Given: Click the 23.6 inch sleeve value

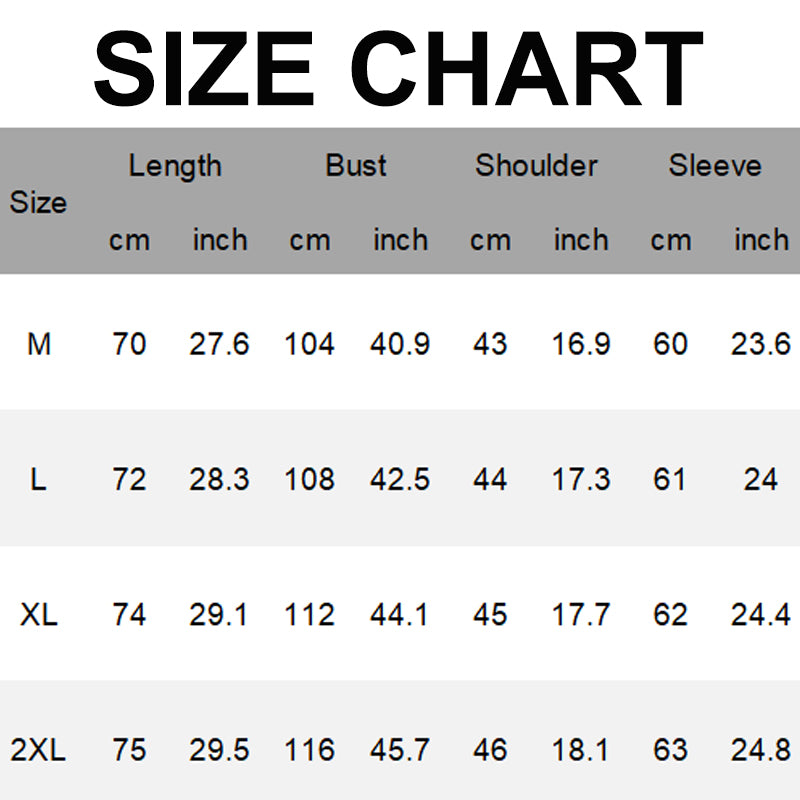Looking at the screenshot, I should 761,345.
